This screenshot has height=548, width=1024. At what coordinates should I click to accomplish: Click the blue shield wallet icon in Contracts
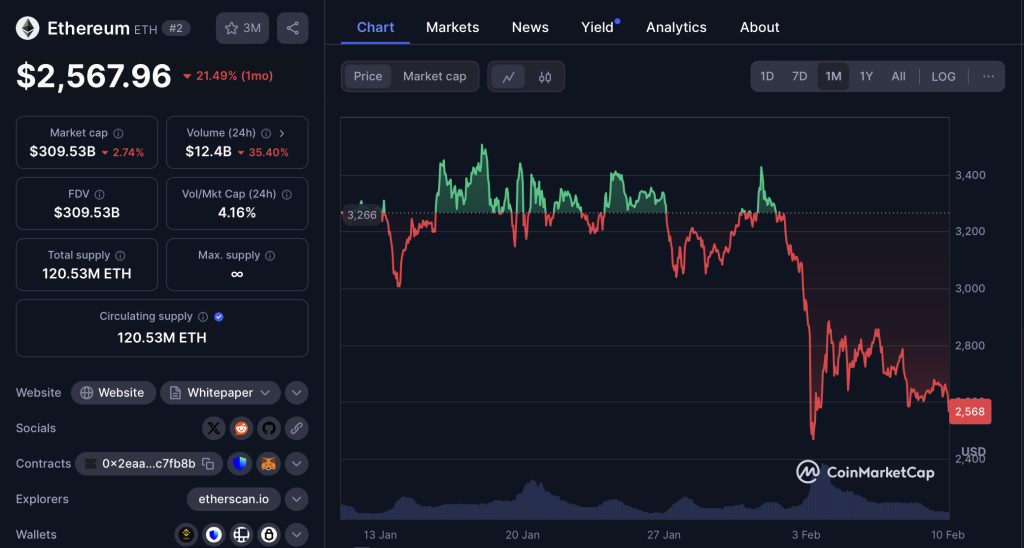(x=240, y=464)
